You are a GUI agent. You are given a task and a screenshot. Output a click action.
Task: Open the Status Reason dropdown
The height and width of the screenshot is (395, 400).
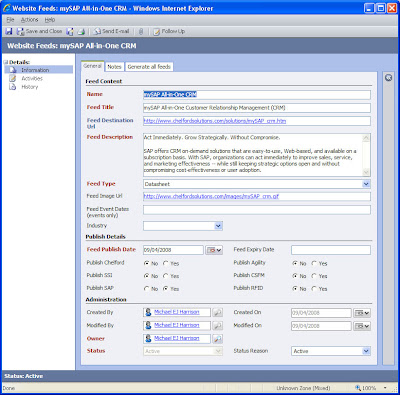point(366,351)
